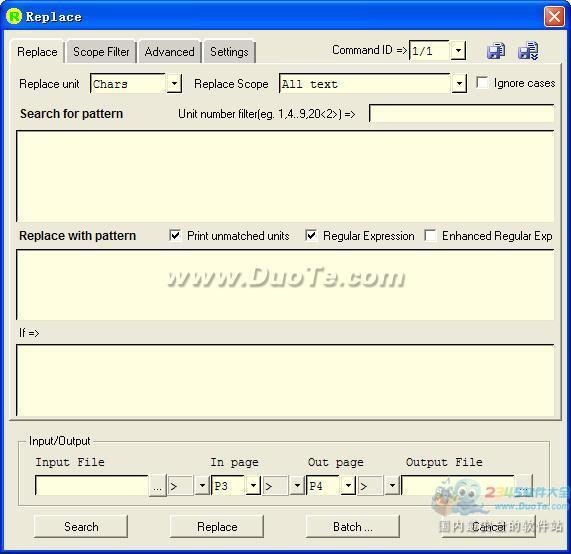Focus the Unit number filter field
This screenshot has height=554, width=571.
pyautogui.click(x=462, y=114)
